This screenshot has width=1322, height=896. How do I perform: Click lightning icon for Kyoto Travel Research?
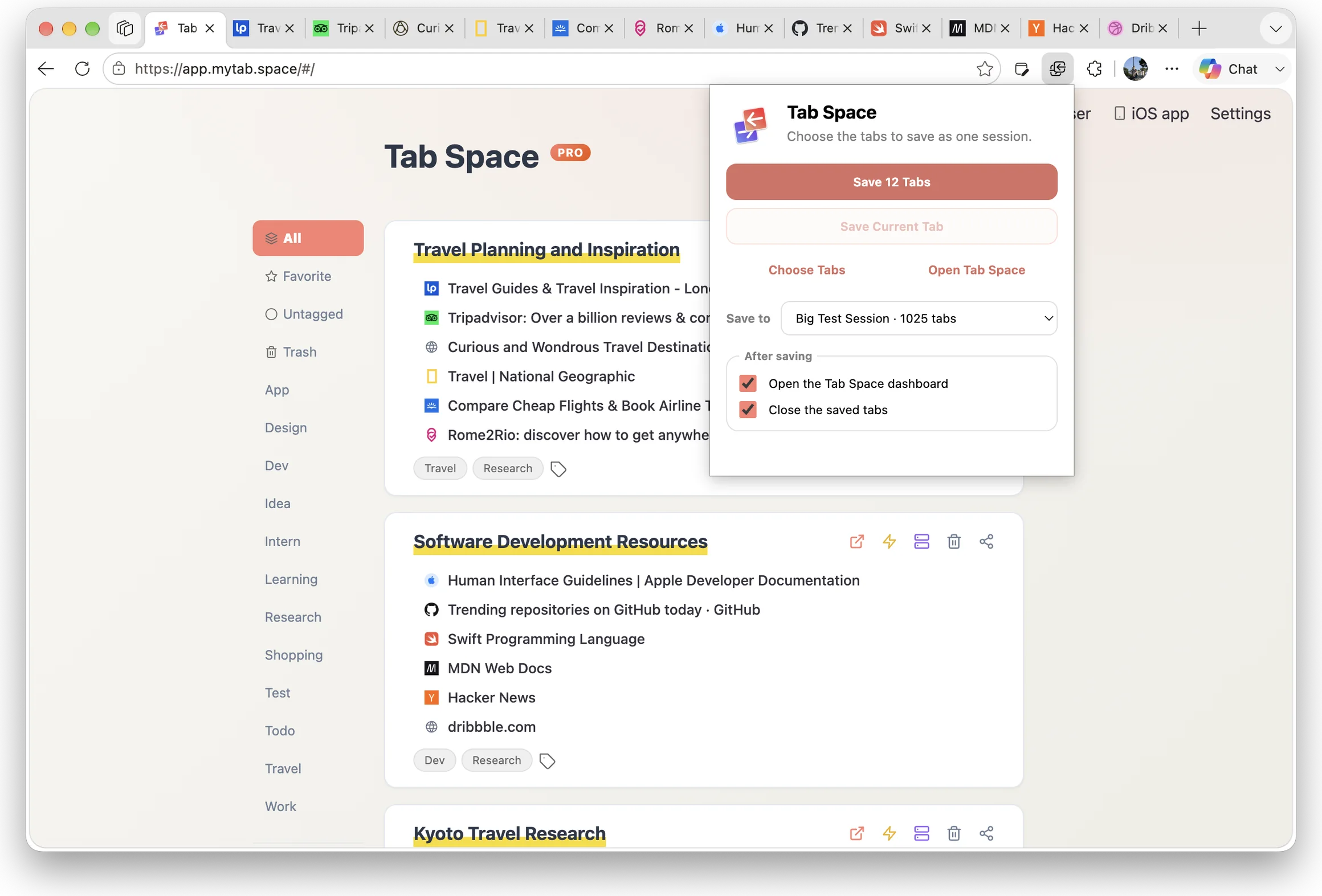coord(889,833)
